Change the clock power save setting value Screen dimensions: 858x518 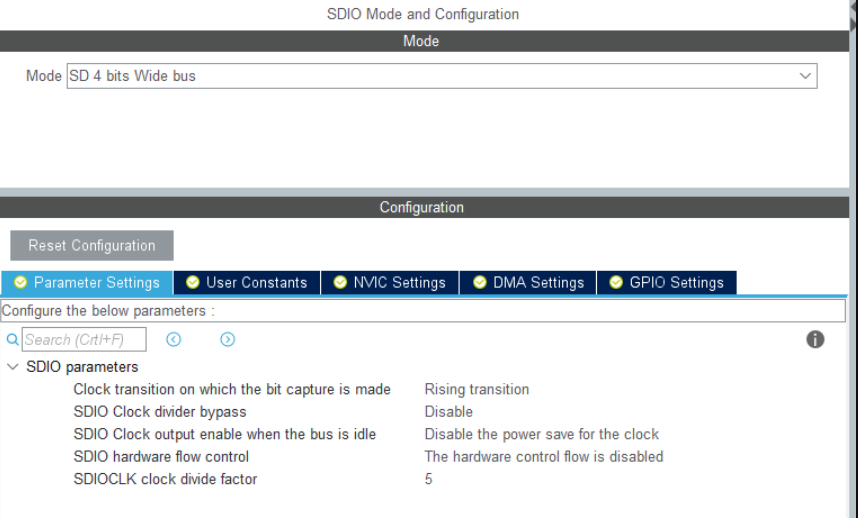[541, 434]
